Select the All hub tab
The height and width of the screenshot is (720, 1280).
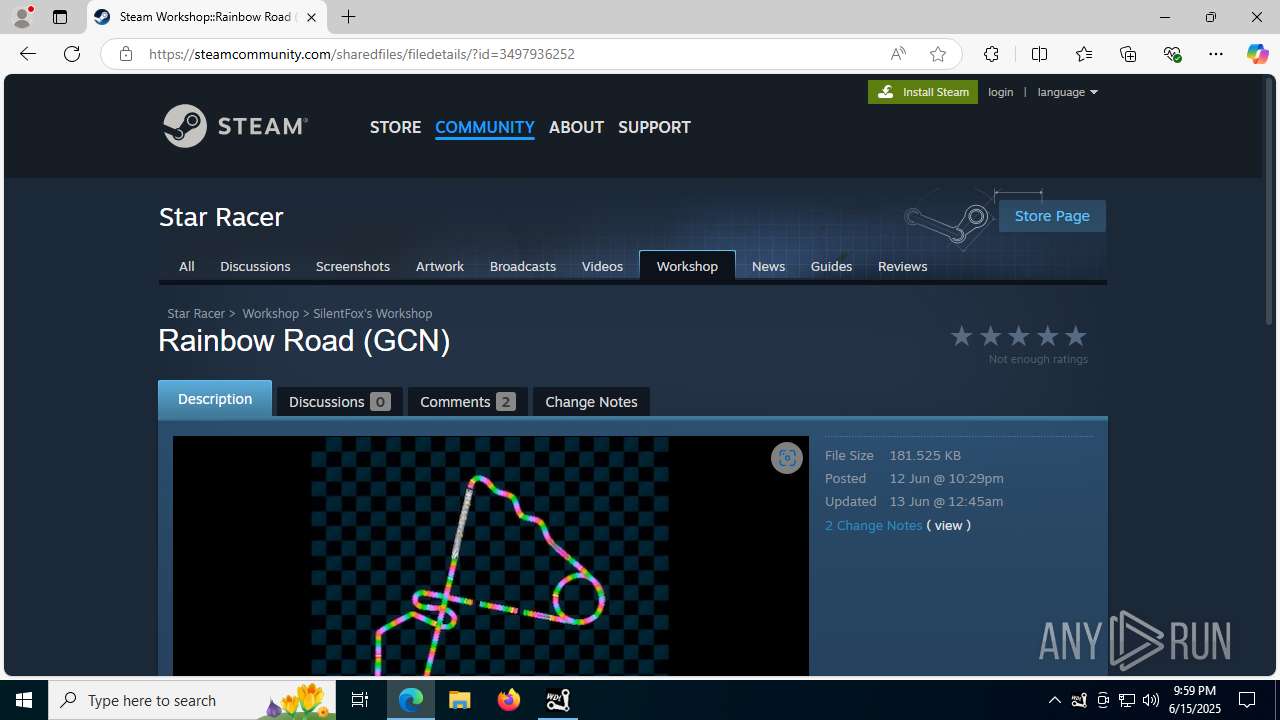186,266
